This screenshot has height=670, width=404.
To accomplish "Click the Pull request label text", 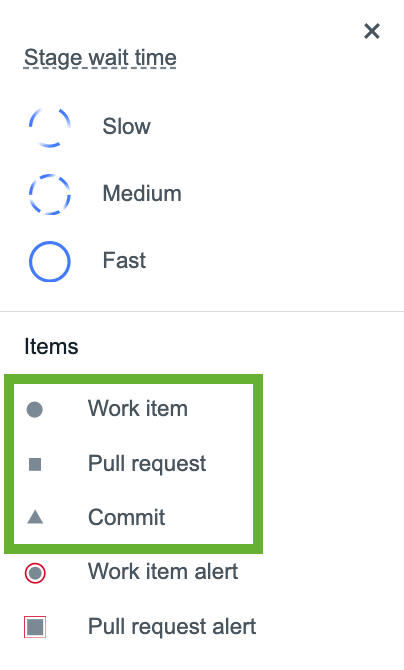I will tap(147, 464).
